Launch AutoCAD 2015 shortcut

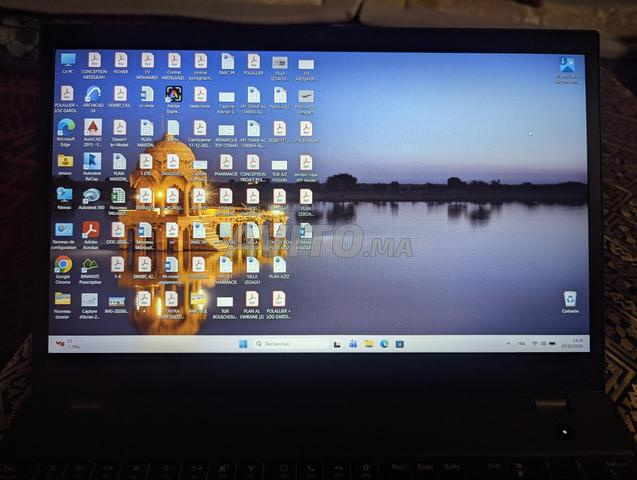coord(93,133)
